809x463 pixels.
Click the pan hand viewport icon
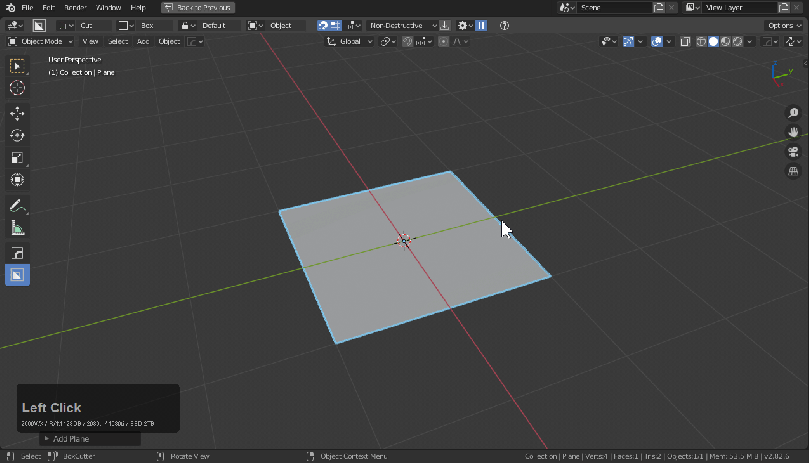(x=793, y=131)
